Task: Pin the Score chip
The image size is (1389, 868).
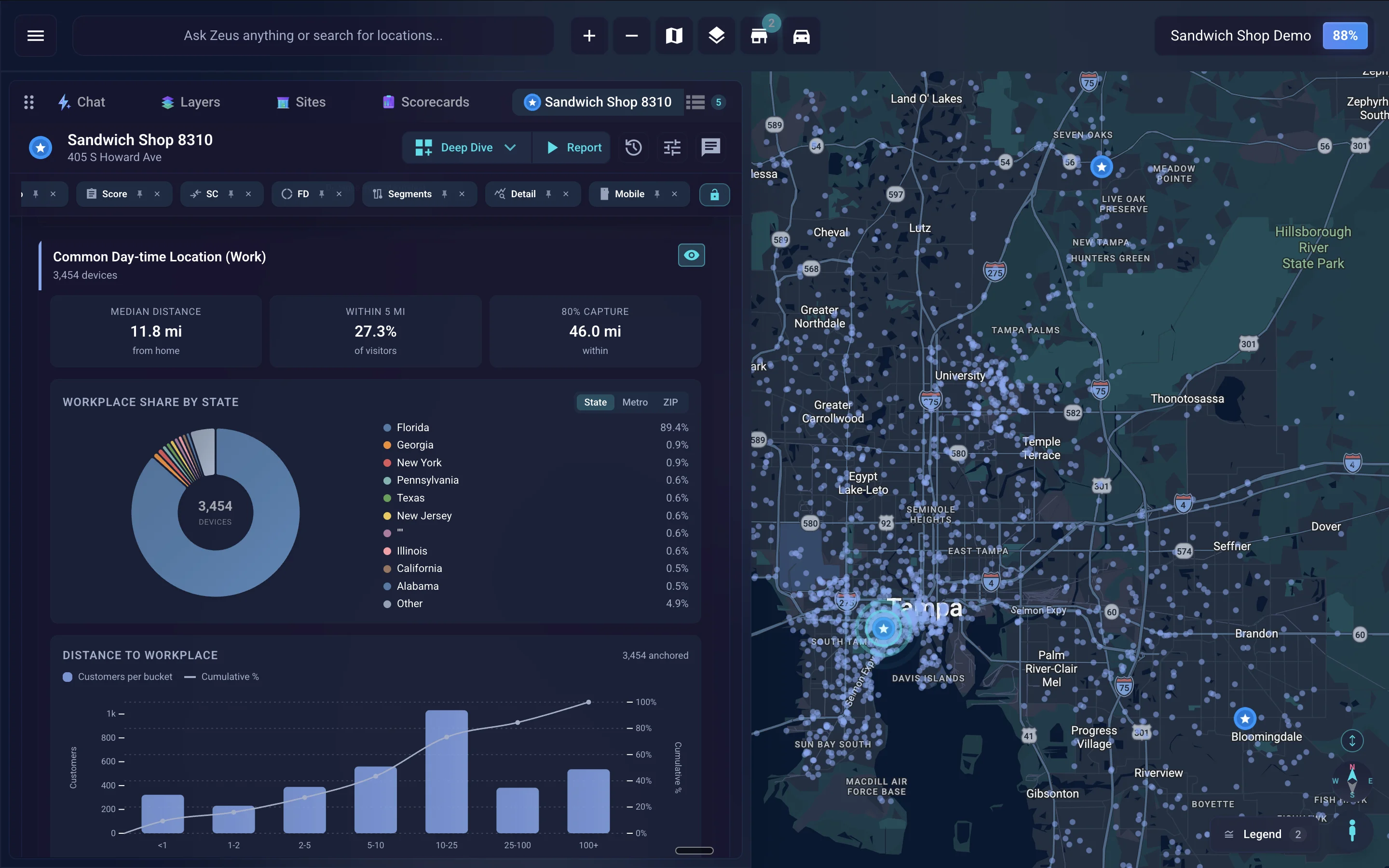Action: click(139, 194)
